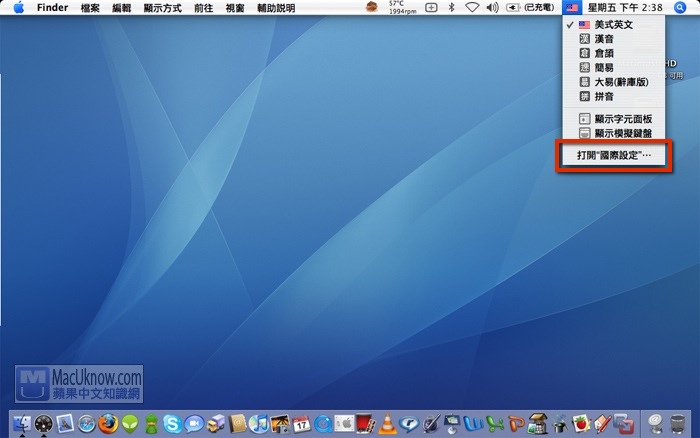Open Address Book in the Dock
The image size is (700, 438).
(237, 423)
